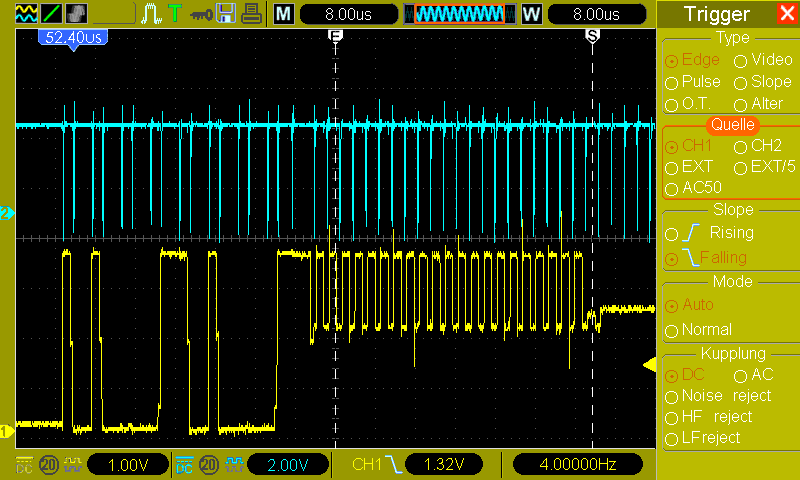Select HF reject coupling
Screen dimensions: 800x480
(x=709, y=417)
